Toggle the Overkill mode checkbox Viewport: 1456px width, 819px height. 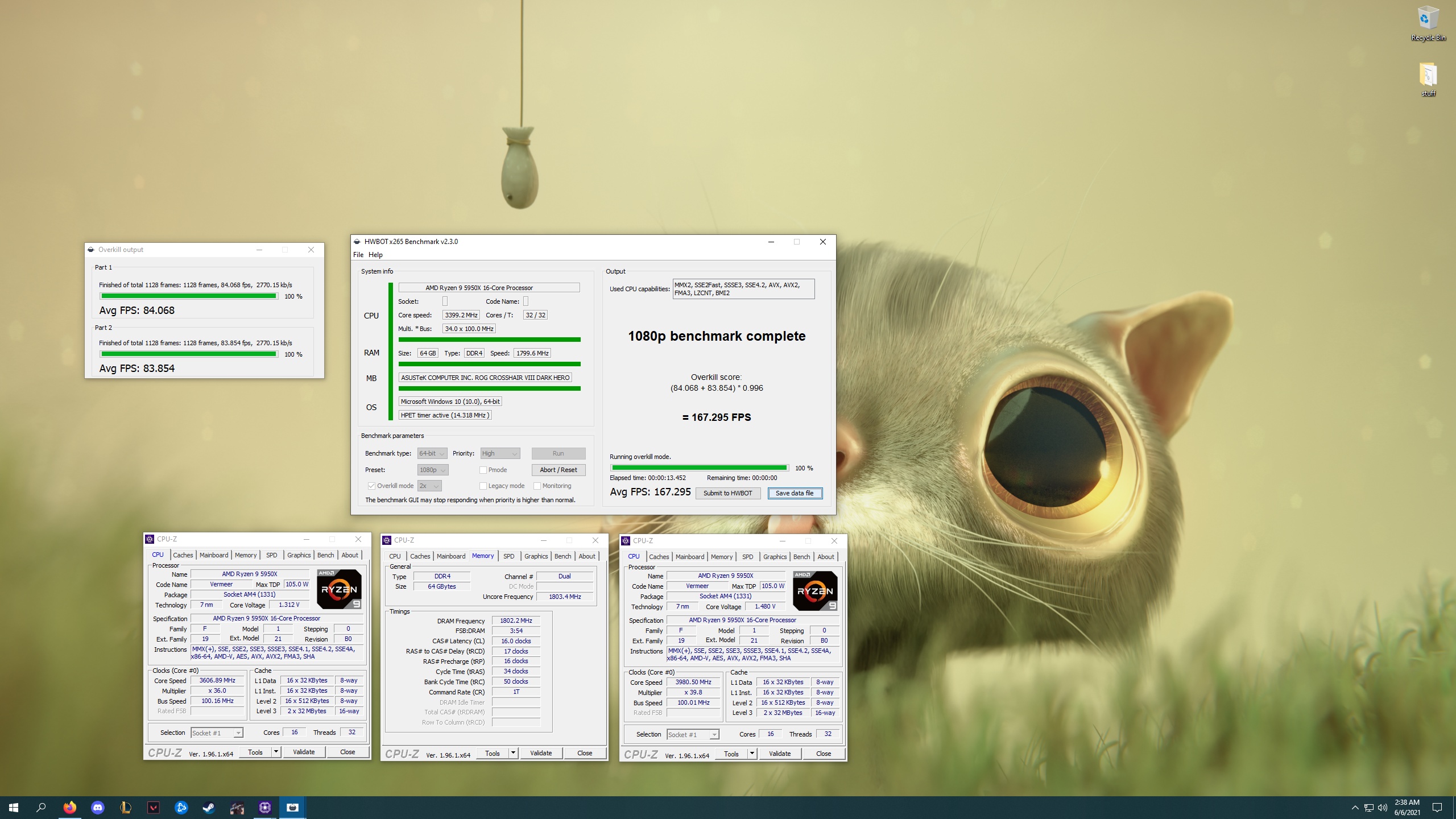click(x=371, y=486)
